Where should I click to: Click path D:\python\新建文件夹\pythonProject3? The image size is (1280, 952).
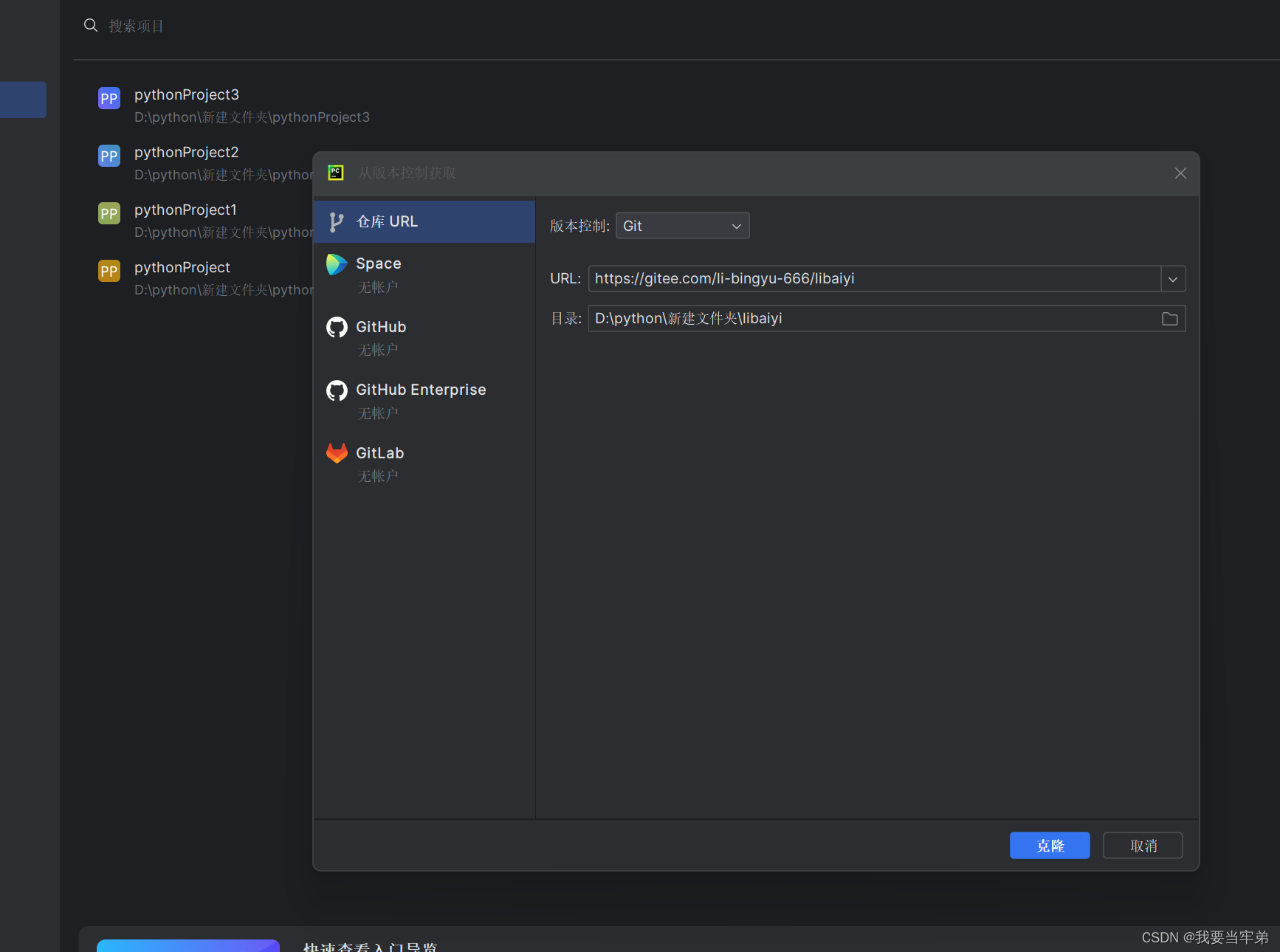coord(252,117)
